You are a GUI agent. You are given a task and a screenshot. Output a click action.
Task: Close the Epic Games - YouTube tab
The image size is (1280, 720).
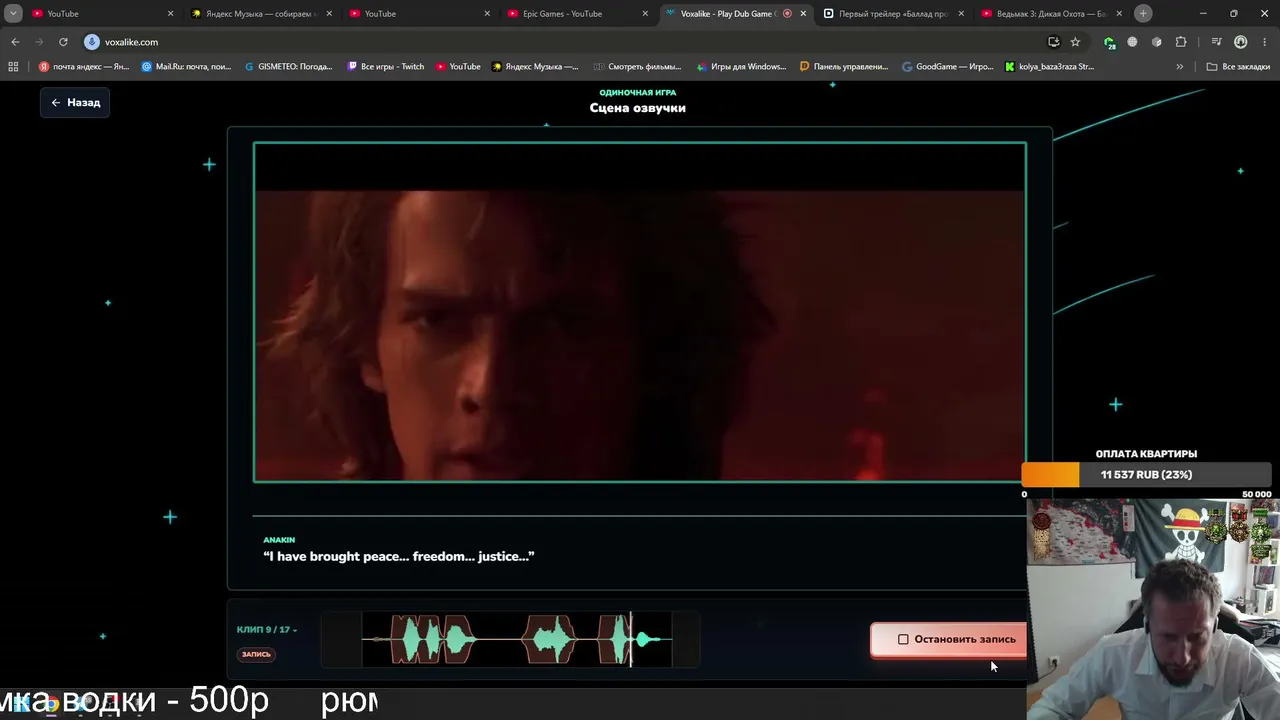click(645, 13)
